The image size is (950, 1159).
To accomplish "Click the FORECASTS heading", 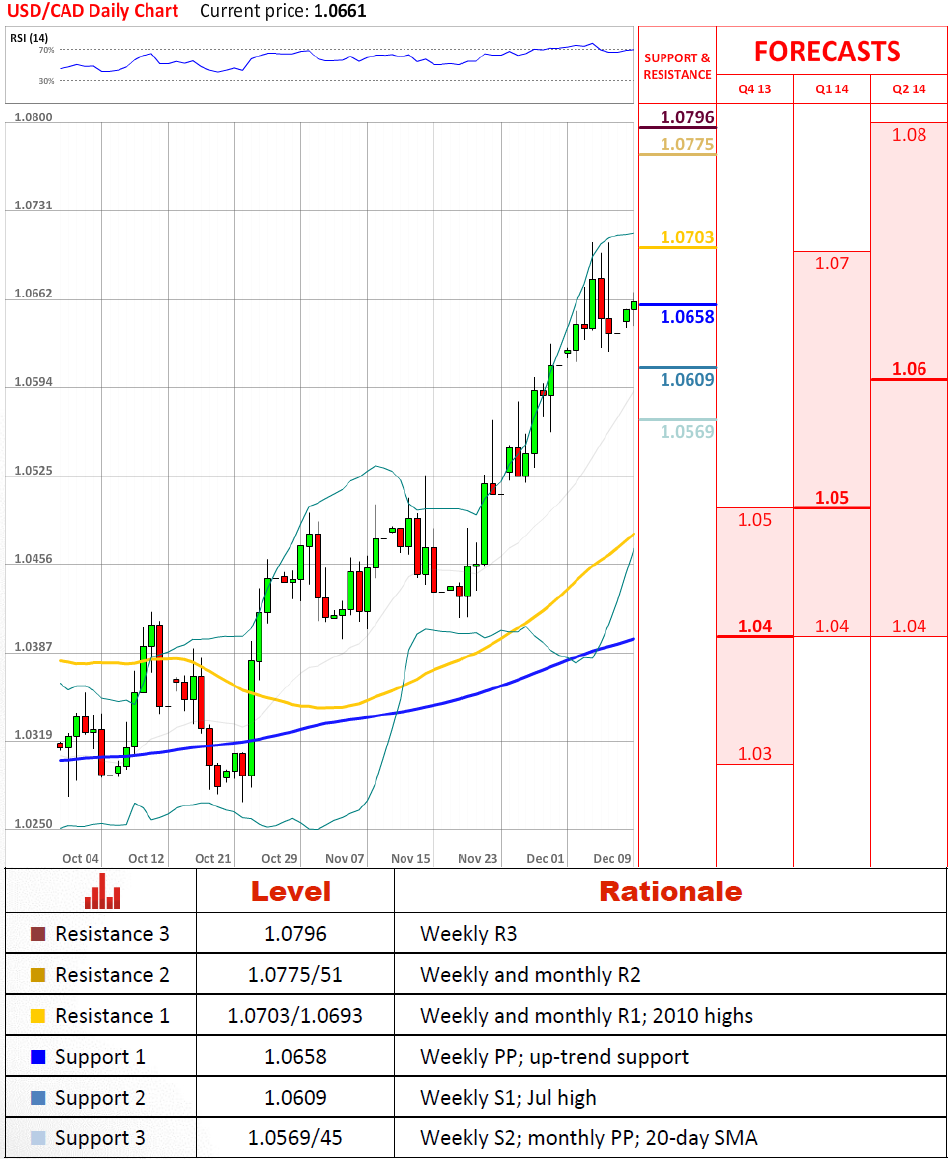I will click(x=827, y=52).
